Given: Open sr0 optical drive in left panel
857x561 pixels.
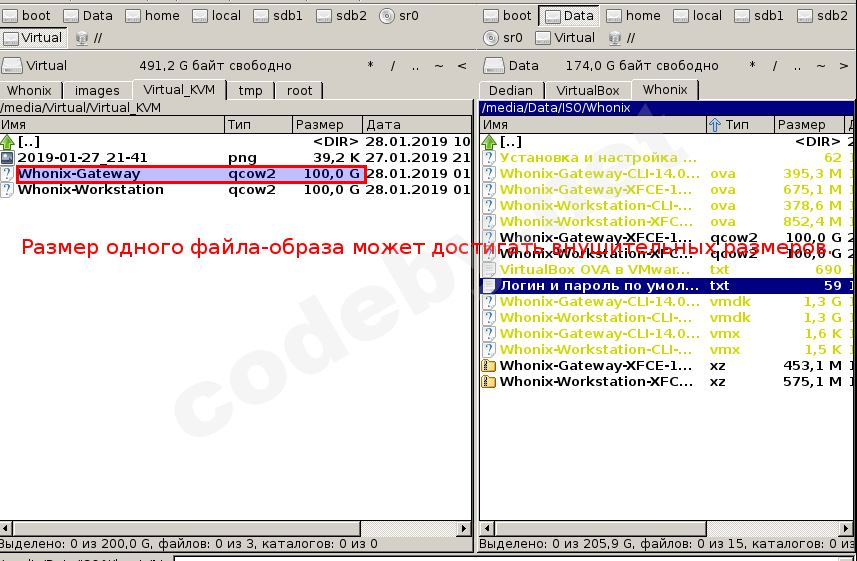Looking at the screenshot, I should pyautogui.click(x=399, y=16).
